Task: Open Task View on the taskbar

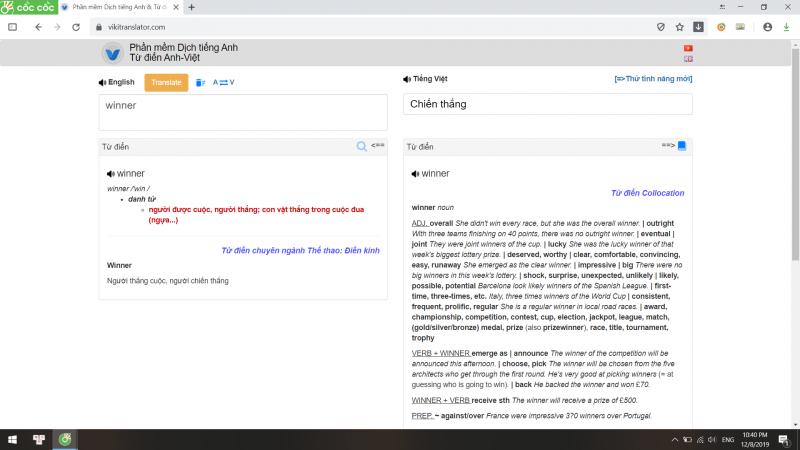Action: click(x=39, y=439)
